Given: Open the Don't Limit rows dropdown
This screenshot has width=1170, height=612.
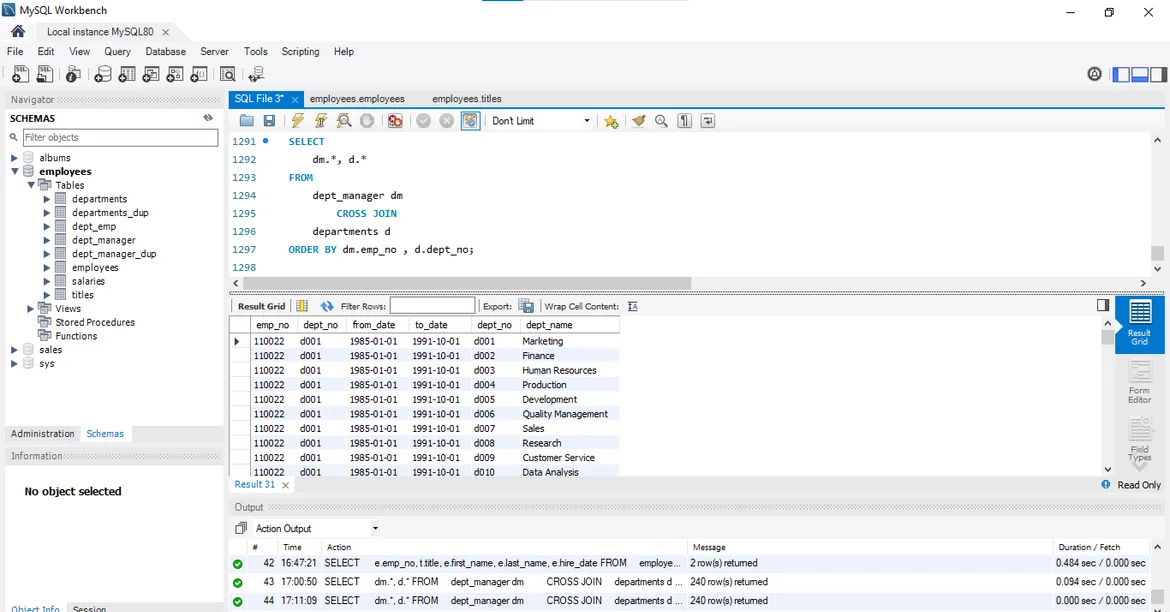Looking at the screenshot, I should pos(541,121).
